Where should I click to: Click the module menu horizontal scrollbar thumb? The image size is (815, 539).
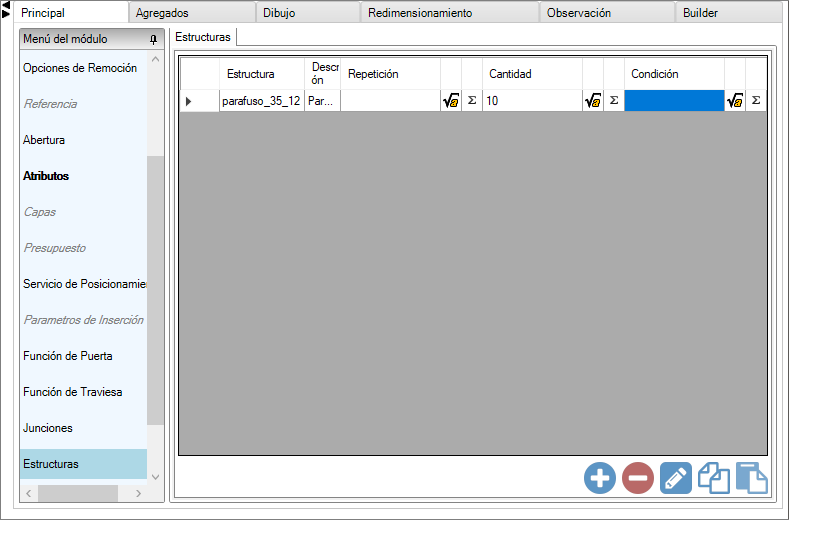click(x=78, y=493)
